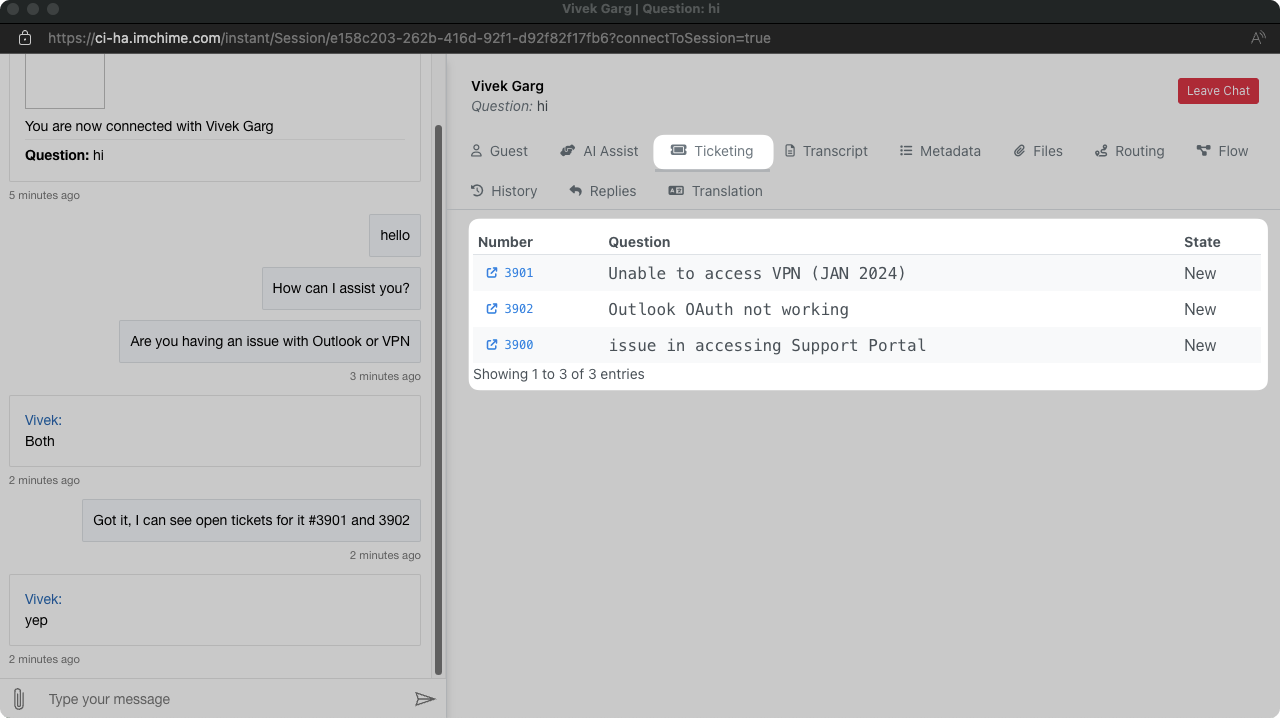This screenshot has width=1280, height=718.
Task: Open ticket number 3902 link
Action: click(x=518, y=309)
